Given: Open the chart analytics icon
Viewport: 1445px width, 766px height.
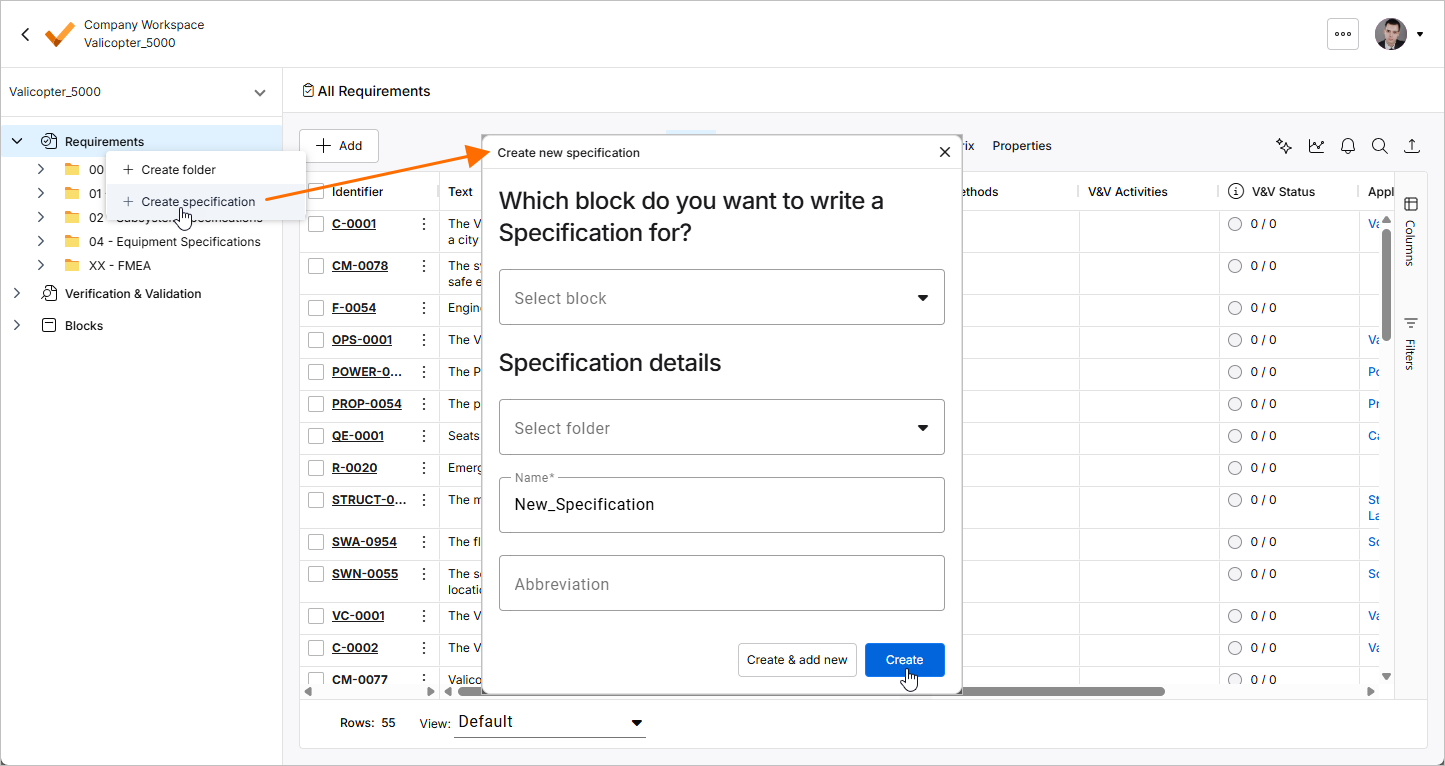Looking at the screenshot, I should [x=1316, y=146].
